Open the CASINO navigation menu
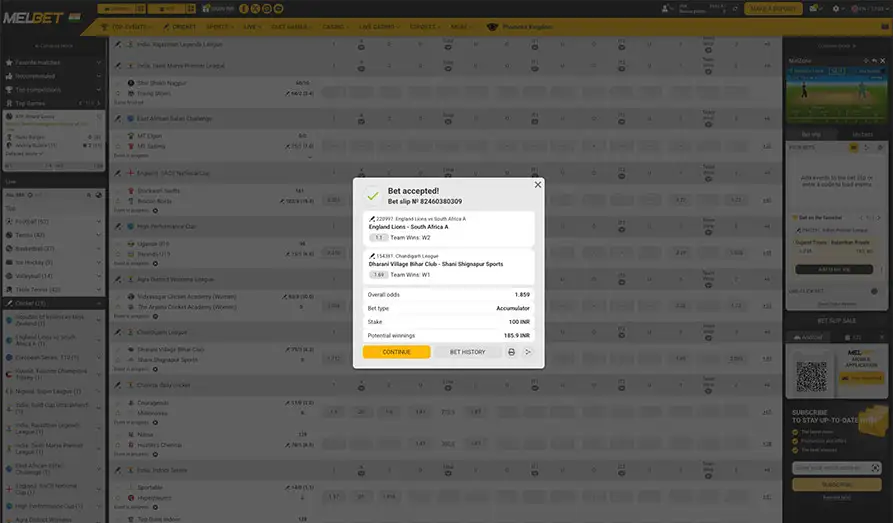The height and width of the screenshot is (523, 893). [x=335, y=27]
